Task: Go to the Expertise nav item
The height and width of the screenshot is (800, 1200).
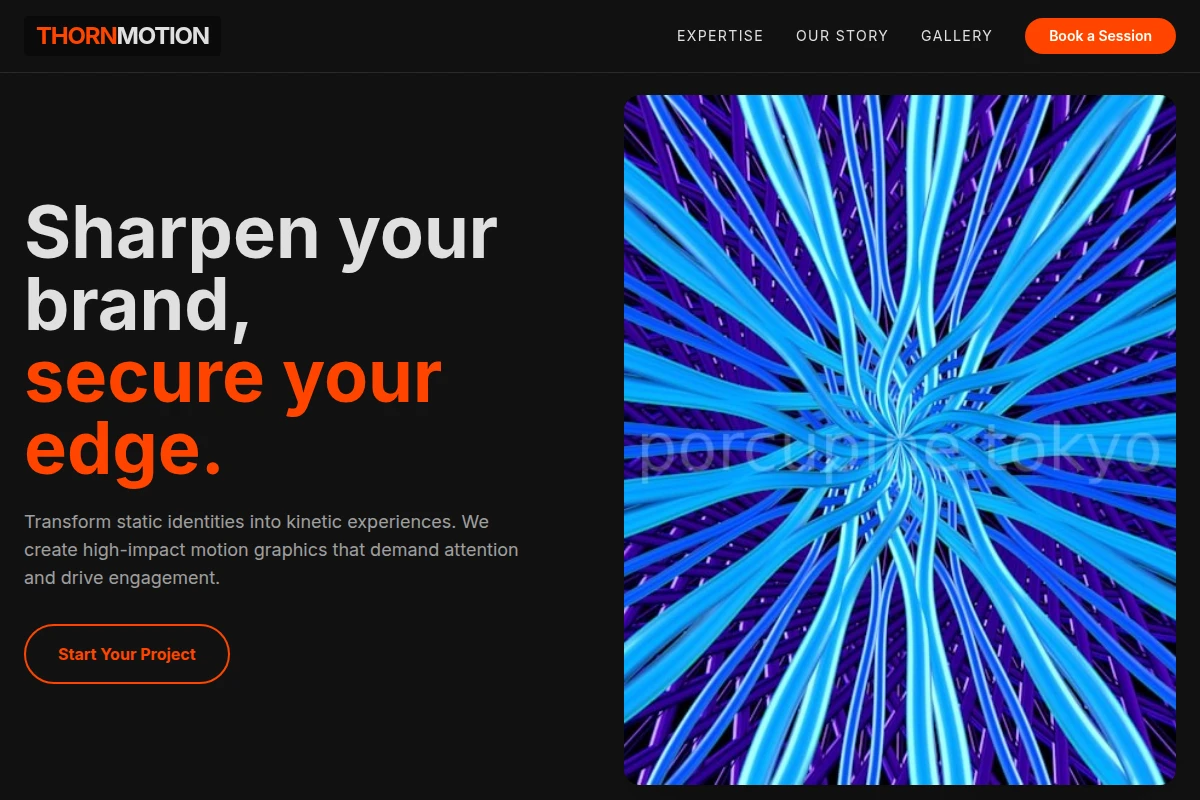Action: (720, 36)
